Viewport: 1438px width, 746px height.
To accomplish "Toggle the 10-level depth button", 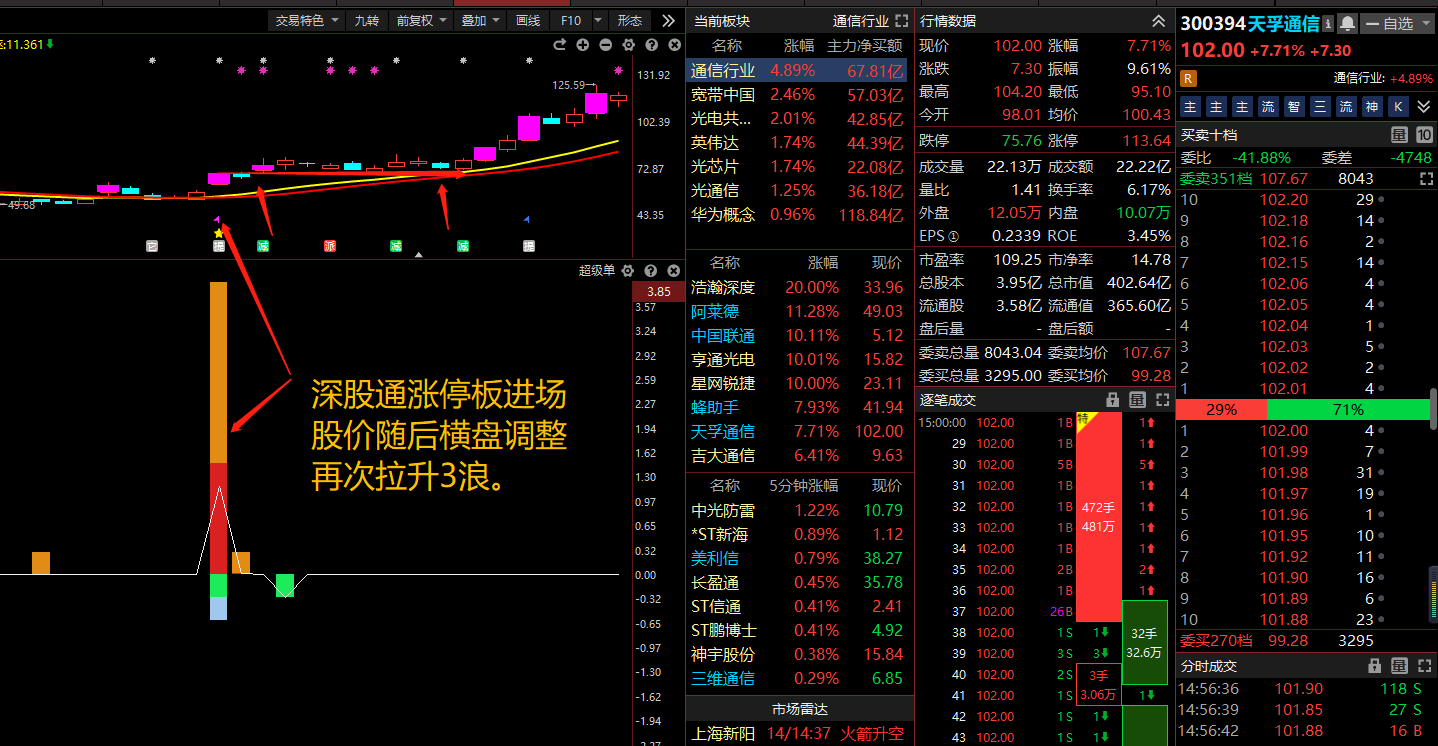I will click(x=1425, y=135).
